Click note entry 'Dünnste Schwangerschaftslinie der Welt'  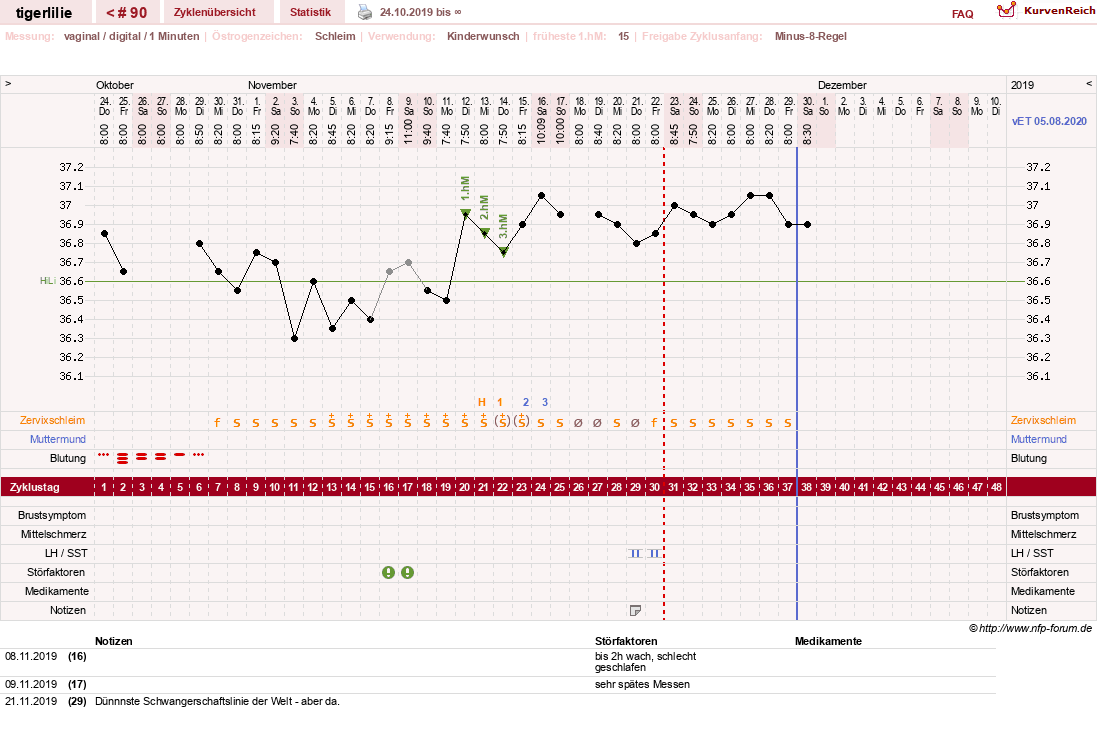click(218, 701)
